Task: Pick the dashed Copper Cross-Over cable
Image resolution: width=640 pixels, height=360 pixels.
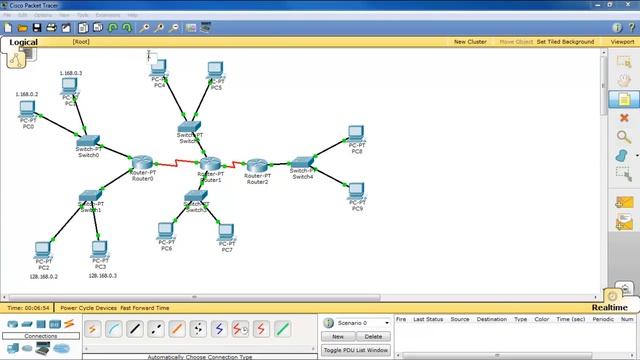Action: tap(156, 329)
